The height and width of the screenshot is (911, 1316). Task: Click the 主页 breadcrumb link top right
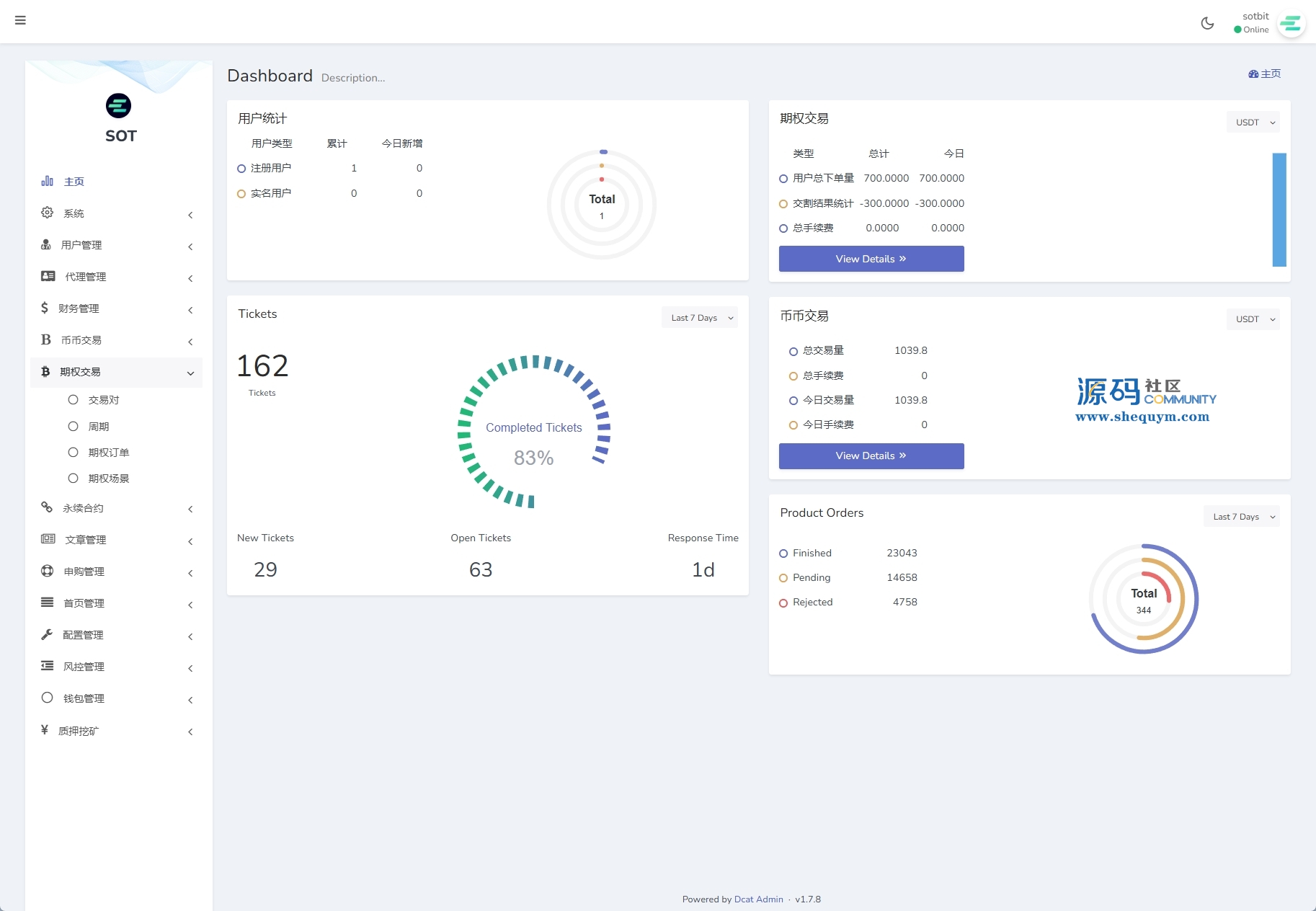pyautogui.click(x=1265, y=74)
